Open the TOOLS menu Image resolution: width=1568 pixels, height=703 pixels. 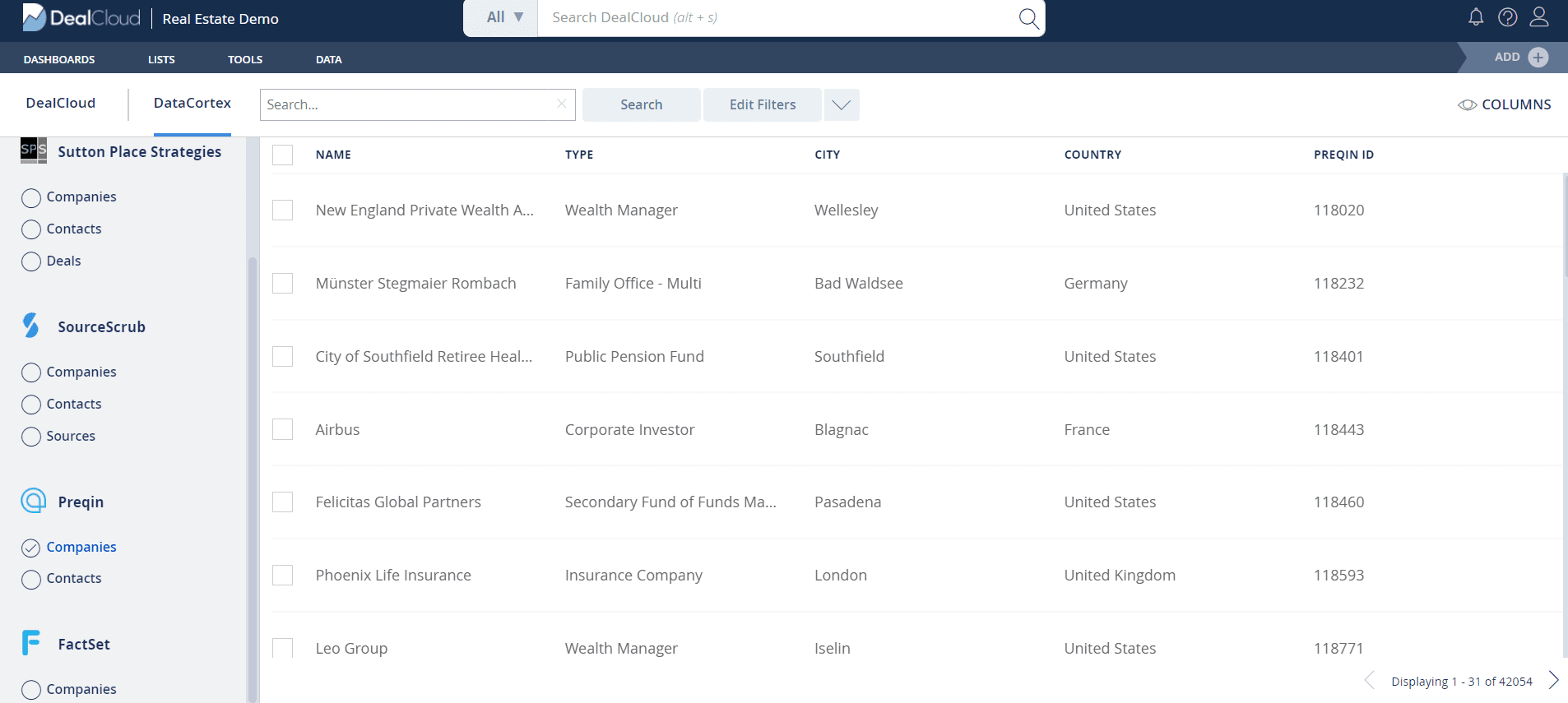pos(245,59)
